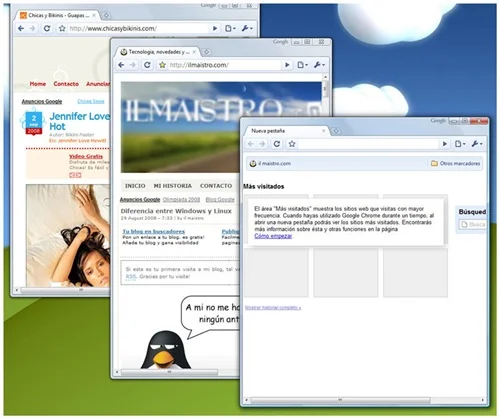
Task: Click Contacto in Chicas y Bikinis menu
Action: (x=66, y=84)
